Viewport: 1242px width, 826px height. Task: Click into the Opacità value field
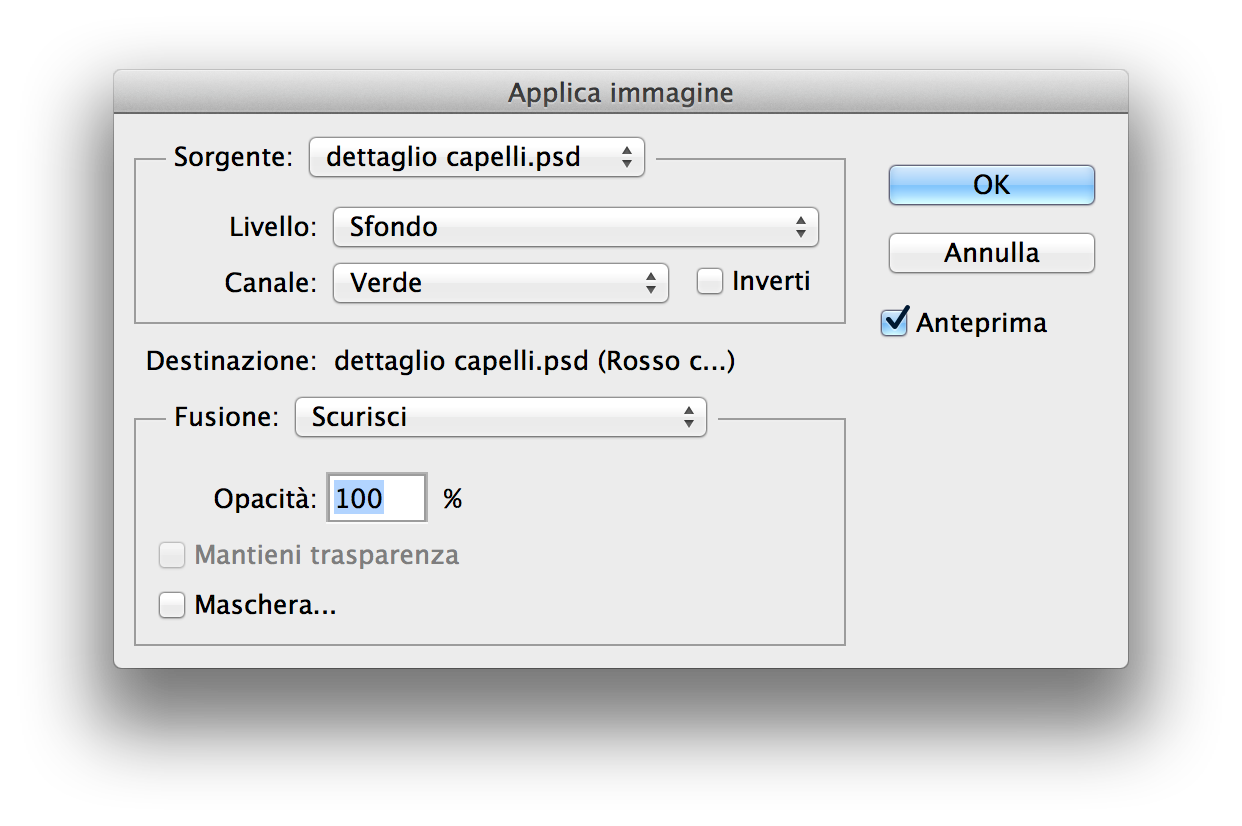pyautogui.click(x=377, y=498)
